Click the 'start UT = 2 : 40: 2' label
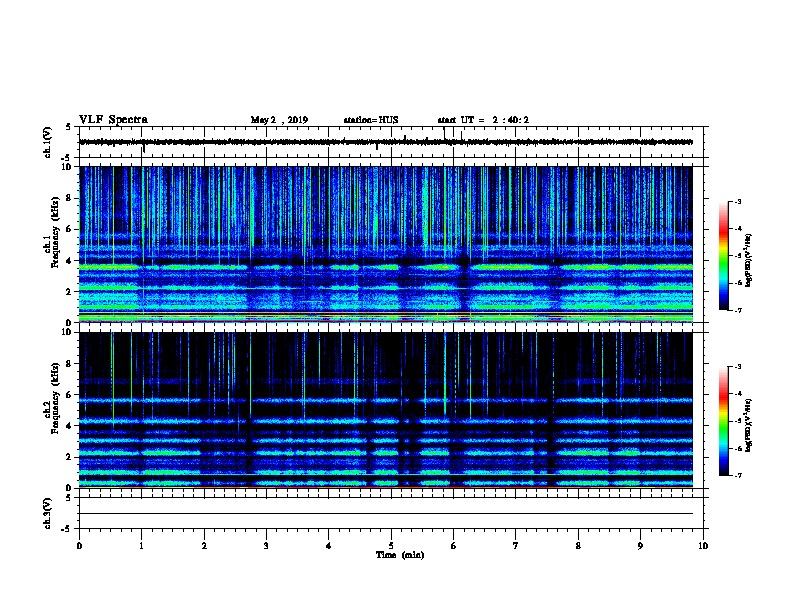Image resolution: width=792 pixels, height=612 pixels. [x=483, y=120]
